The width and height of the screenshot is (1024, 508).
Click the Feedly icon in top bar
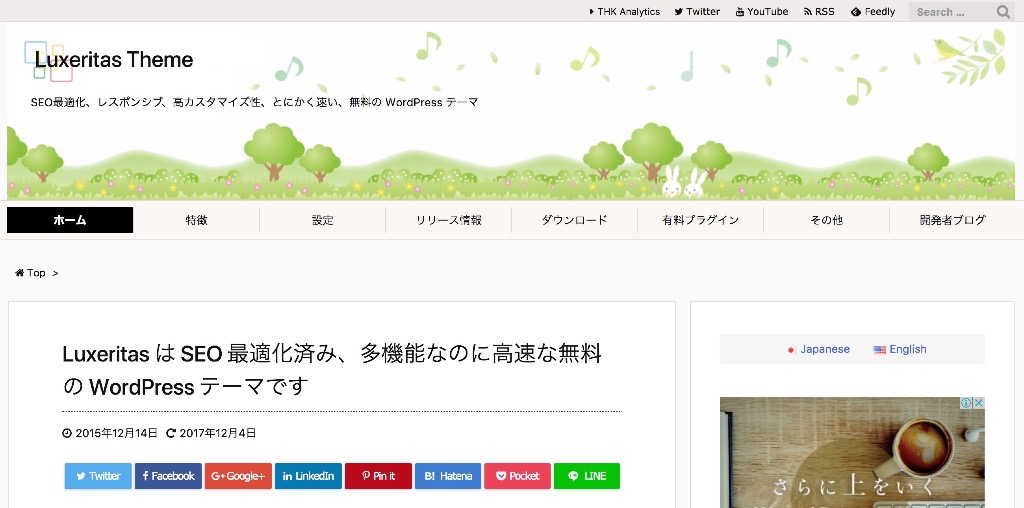coord(856,12)
